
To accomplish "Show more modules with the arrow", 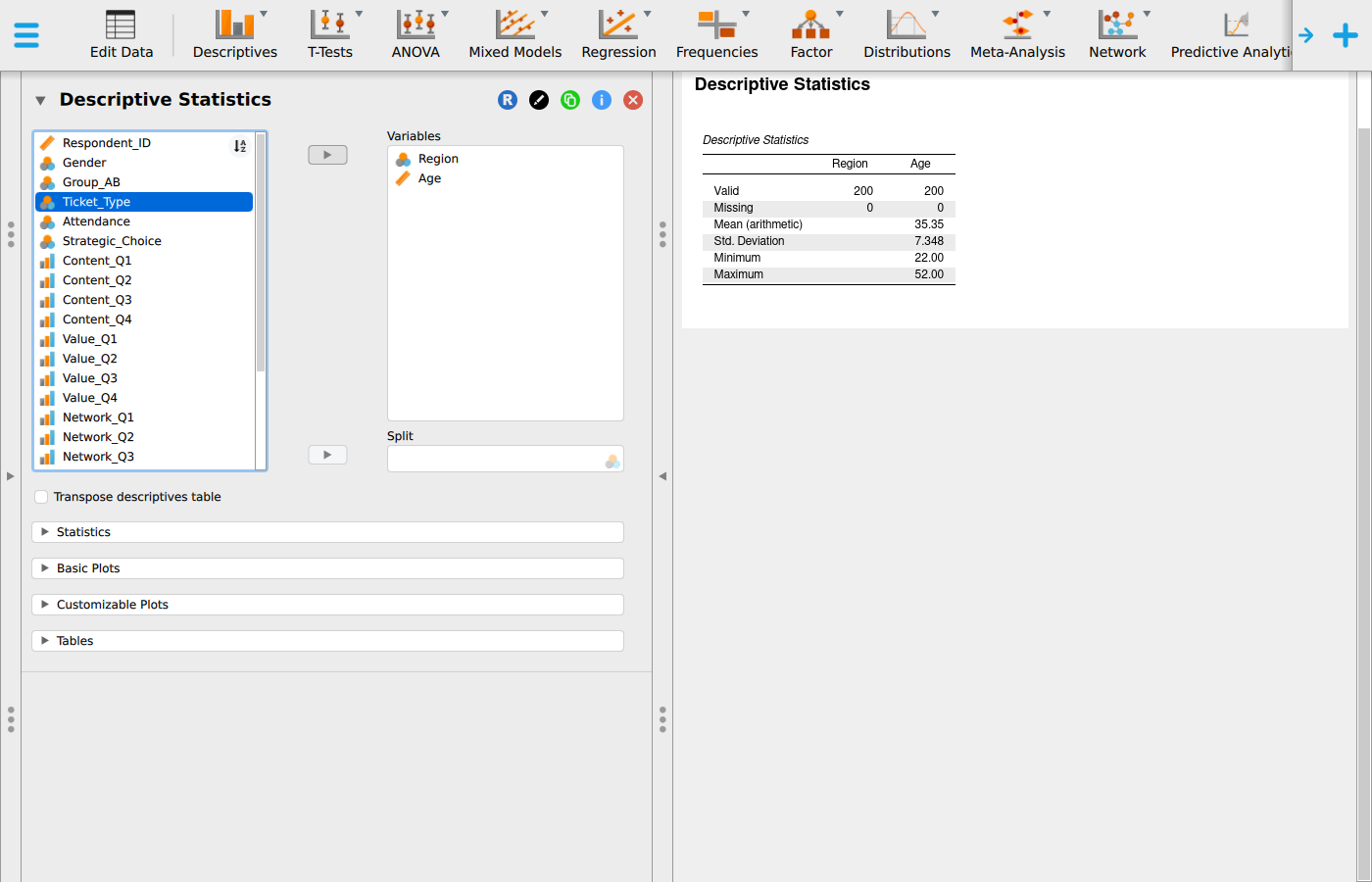I will click(x=1306, y=35).
